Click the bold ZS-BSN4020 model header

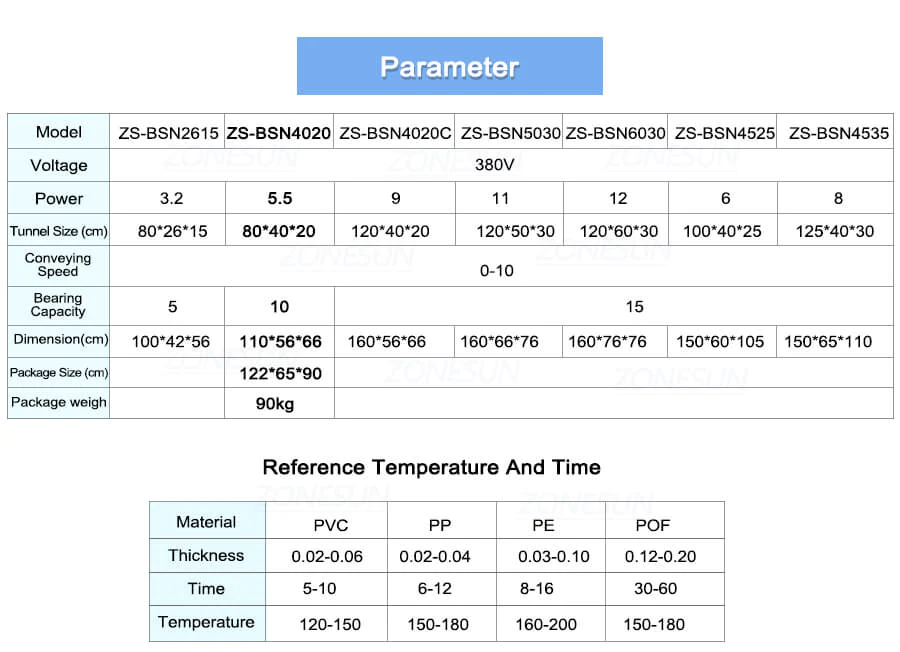point(279,132)
